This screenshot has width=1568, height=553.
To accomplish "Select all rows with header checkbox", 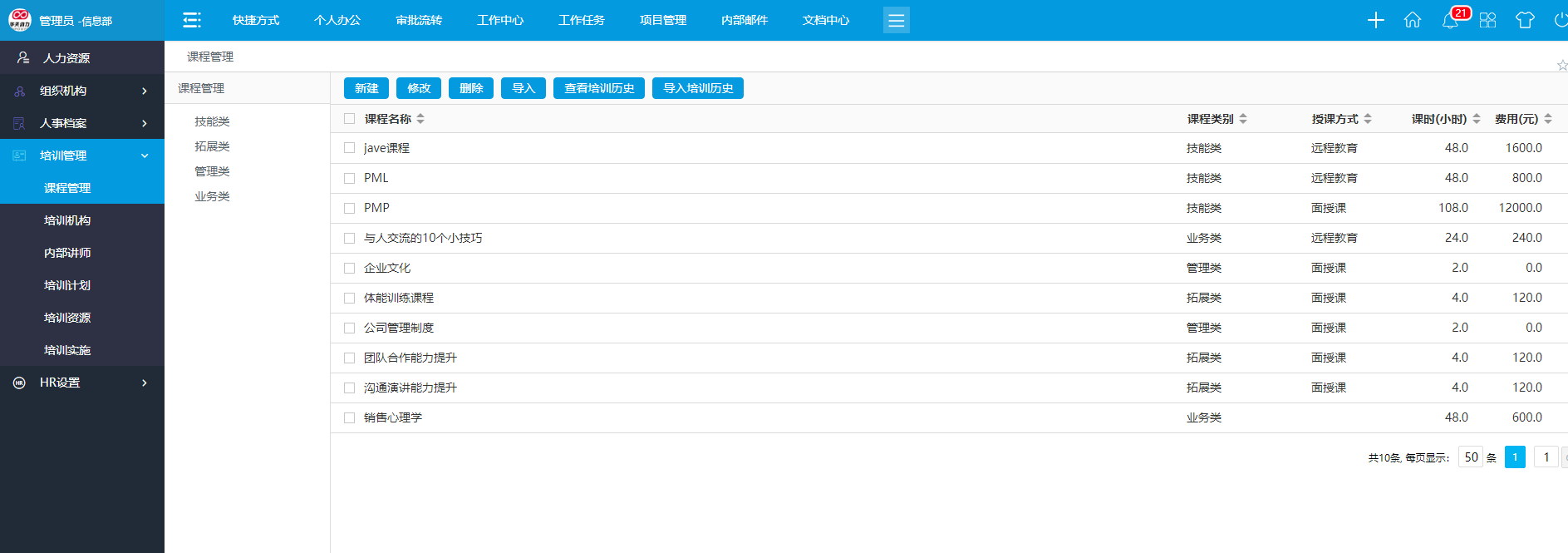I will tap(350, 119).
